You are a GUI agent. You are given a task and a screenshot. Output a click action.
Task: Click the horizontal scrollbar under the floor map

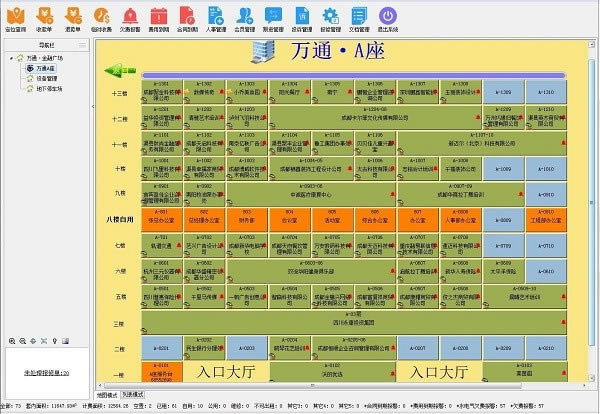pyautogui.click(x=342, y=385)
